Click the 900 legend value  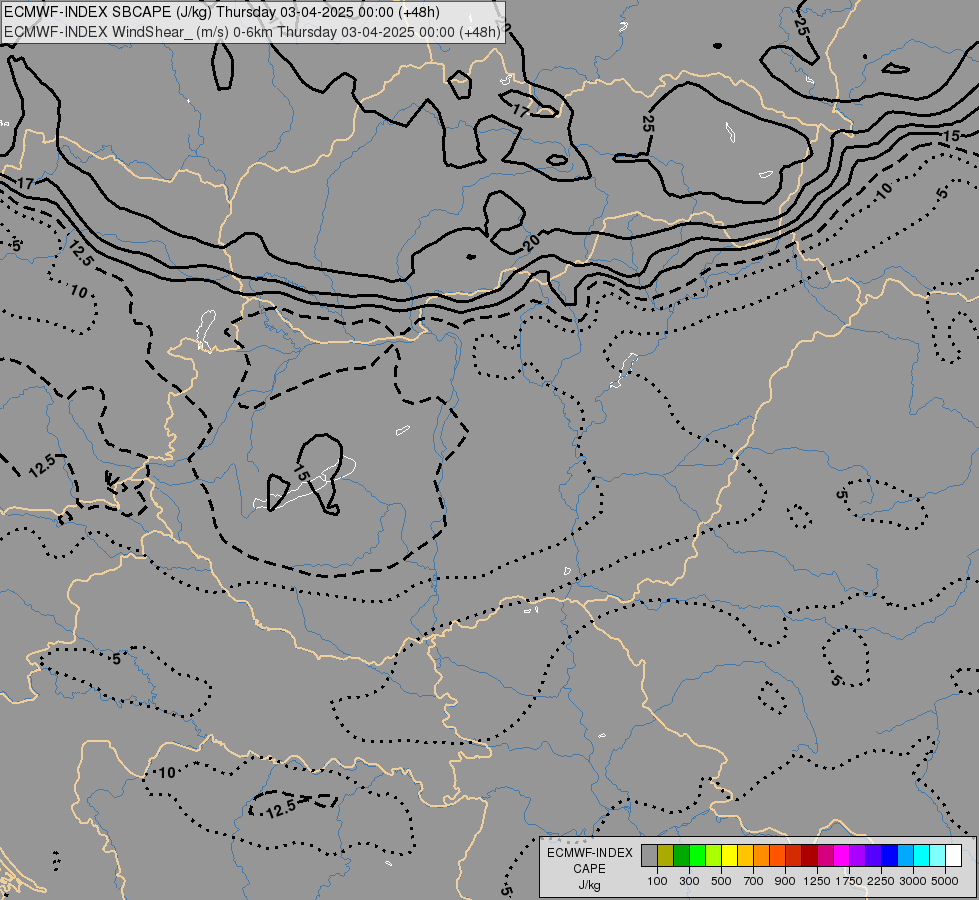pyautogui.click(x=785, y=881)
